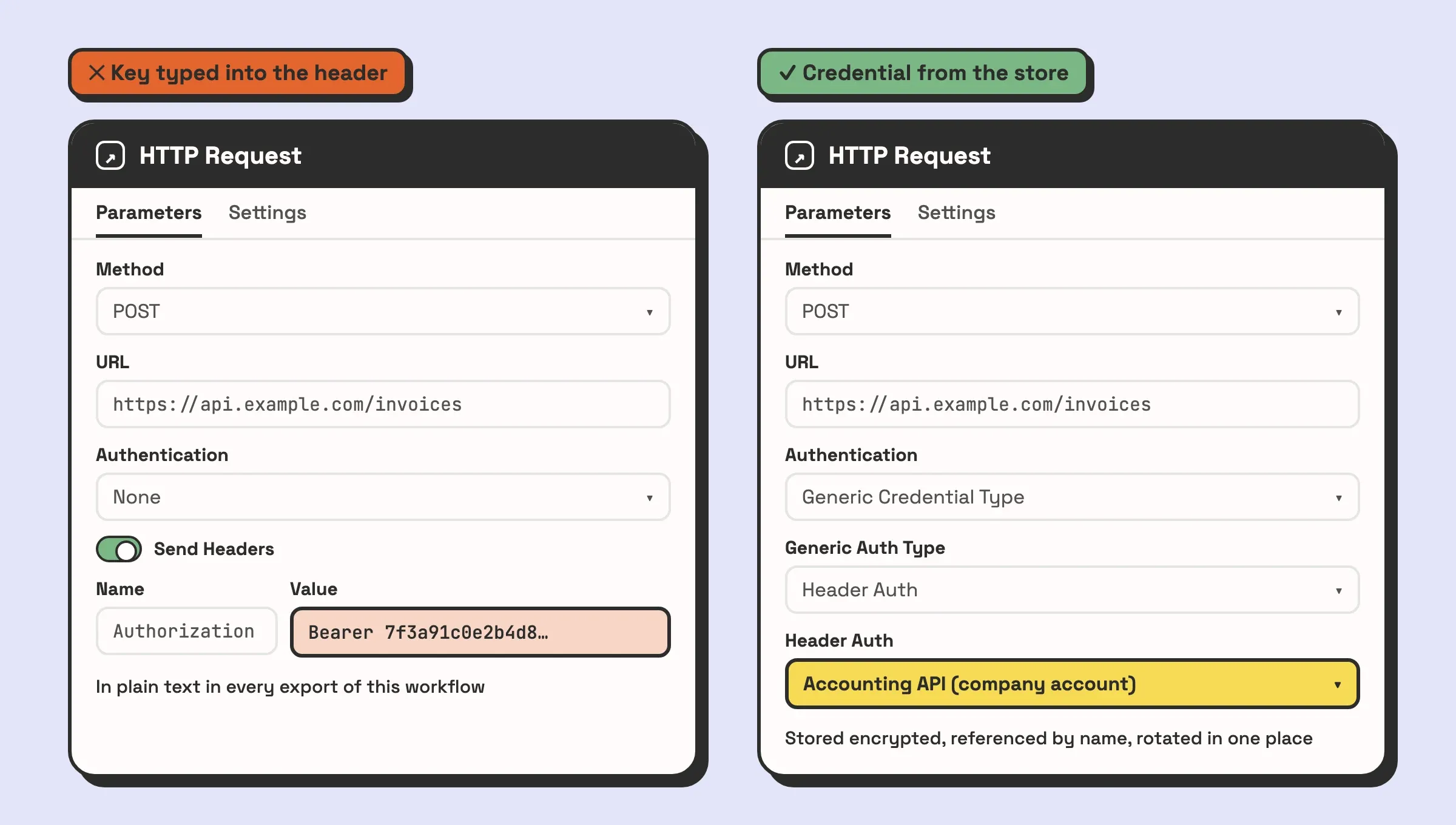Click the HTTP Request node icon in right panel

[800, 156]
